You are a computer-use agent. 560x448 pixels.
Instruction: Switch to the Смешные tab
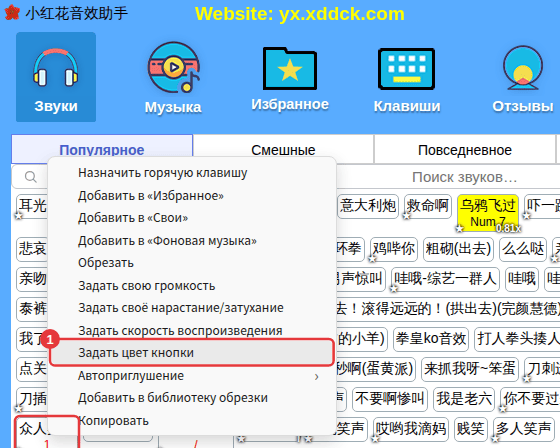283,150
